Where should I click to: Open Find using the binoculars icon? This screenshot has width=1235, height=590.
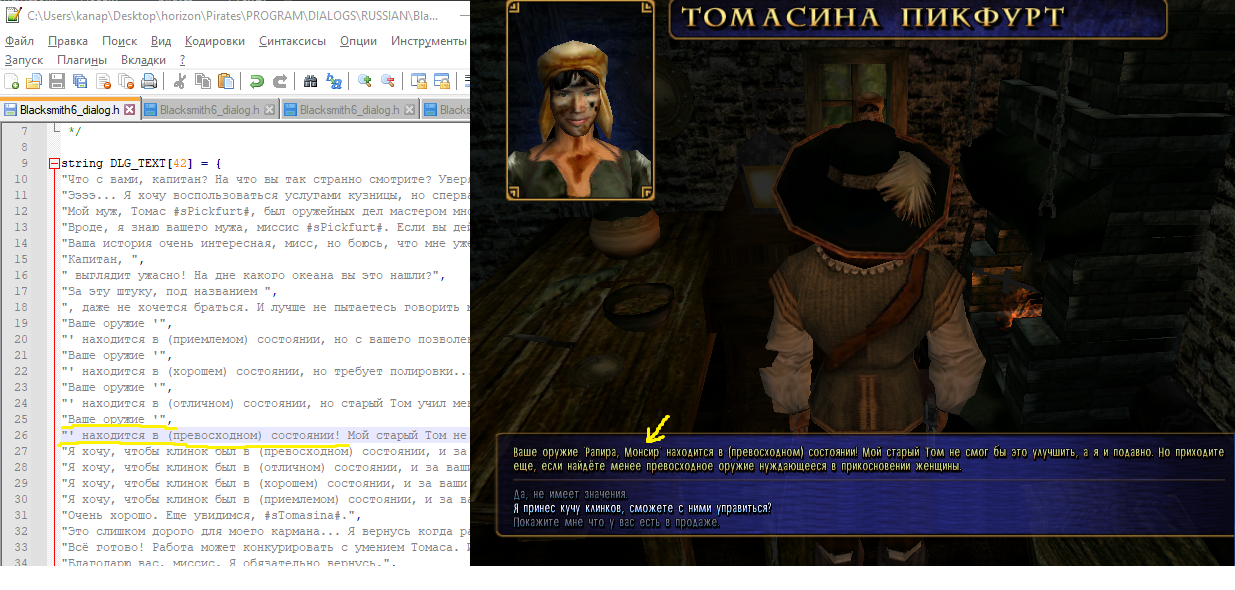coord(311,82)
